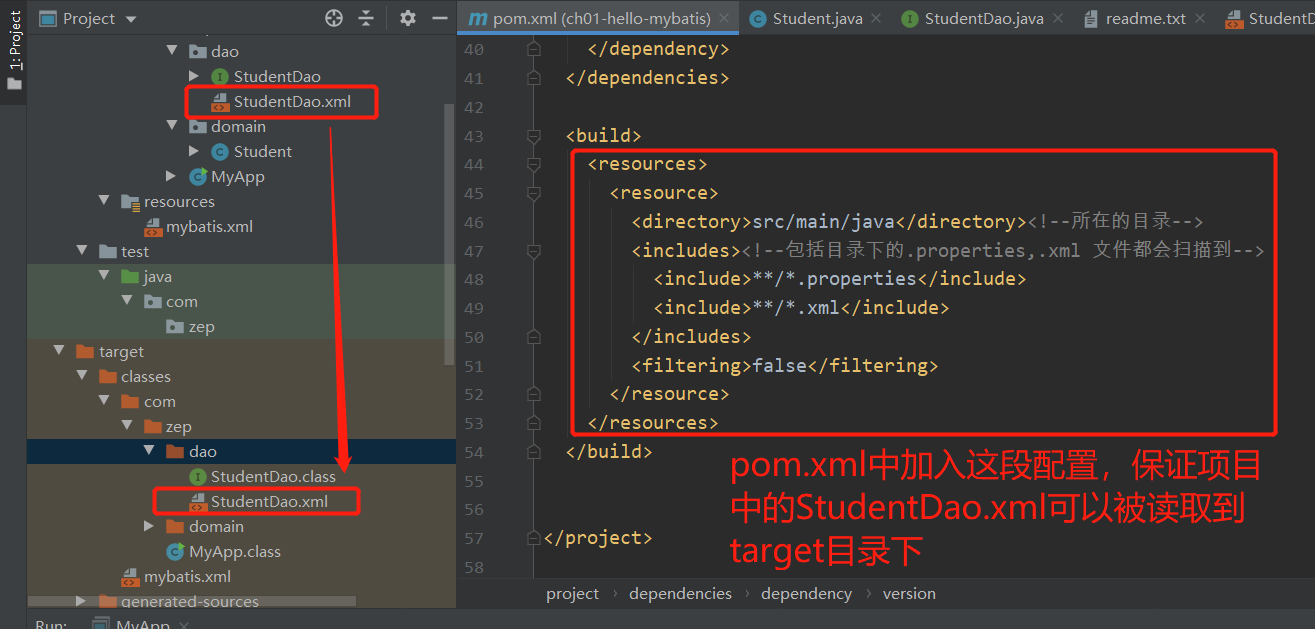Click fold marker at </project> line 57
Screen dimensions: 1315x629
click(534, 538)
